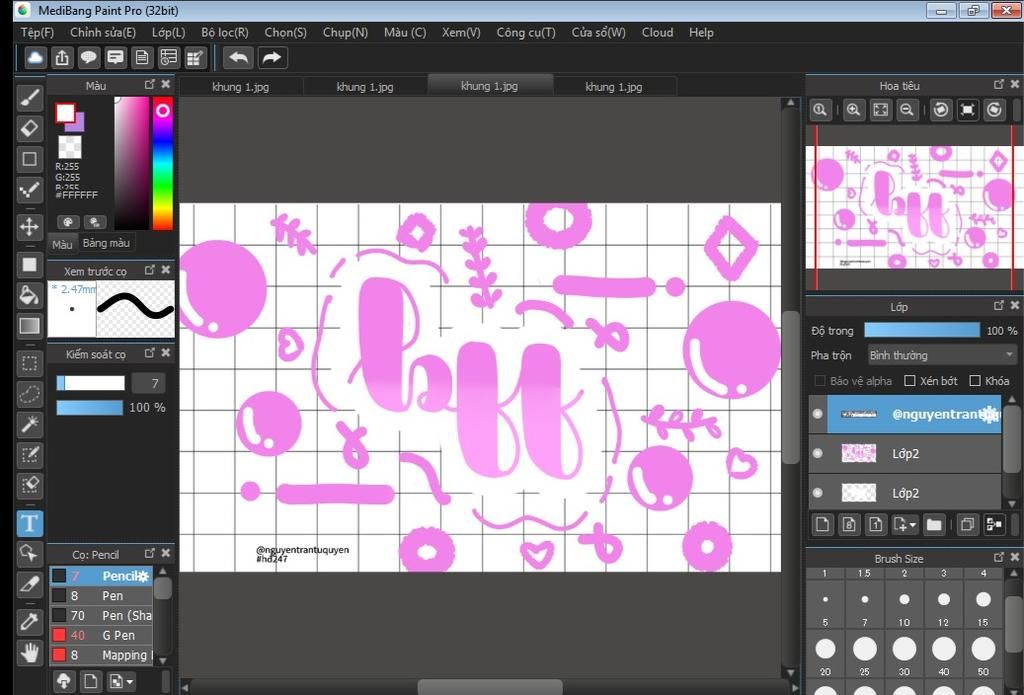
Task: Hide the Lớp2 layer with pink thumbnail
Action: click(818, 453)
